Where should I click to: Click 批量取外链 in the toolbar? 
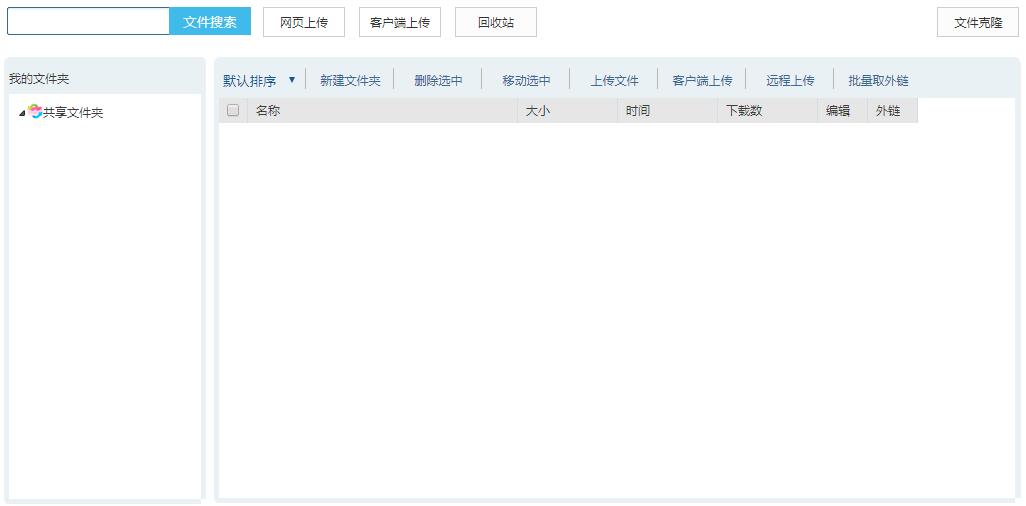pos(878,81)
